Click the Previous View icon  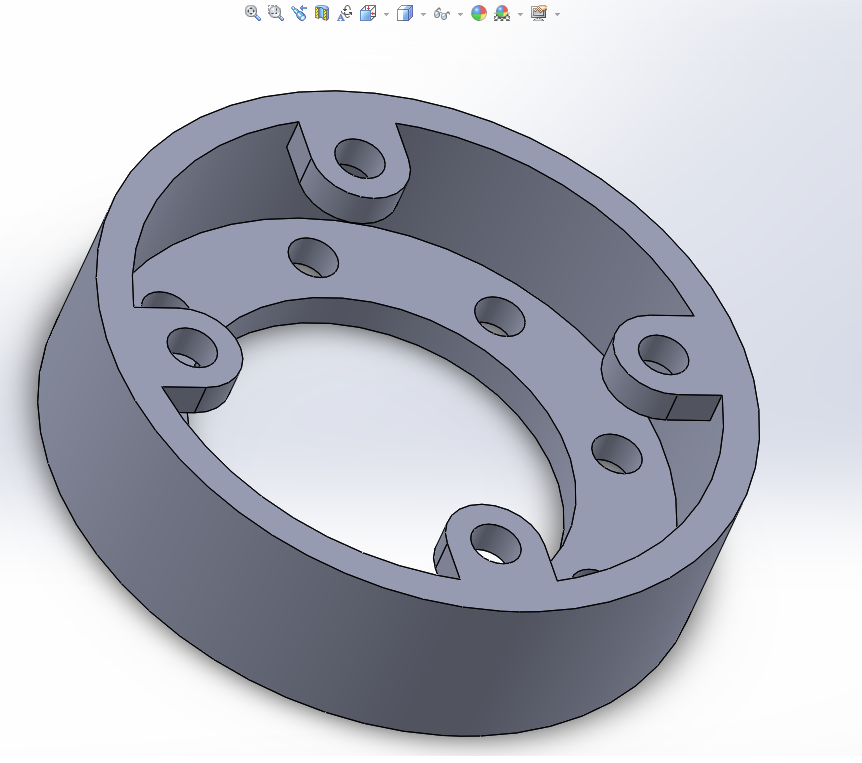tap(299, 13)
